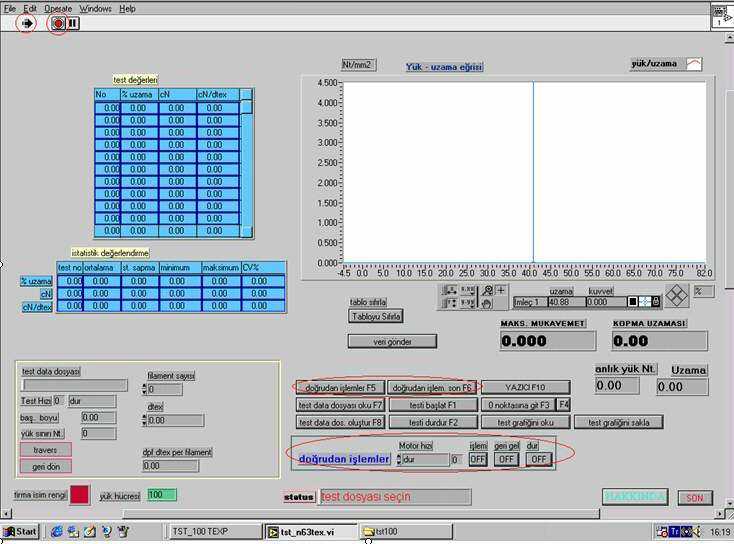Click the Tr language indicator in tray
The height and width of the screenshot is (544, 734).
[x=675, y=531]
